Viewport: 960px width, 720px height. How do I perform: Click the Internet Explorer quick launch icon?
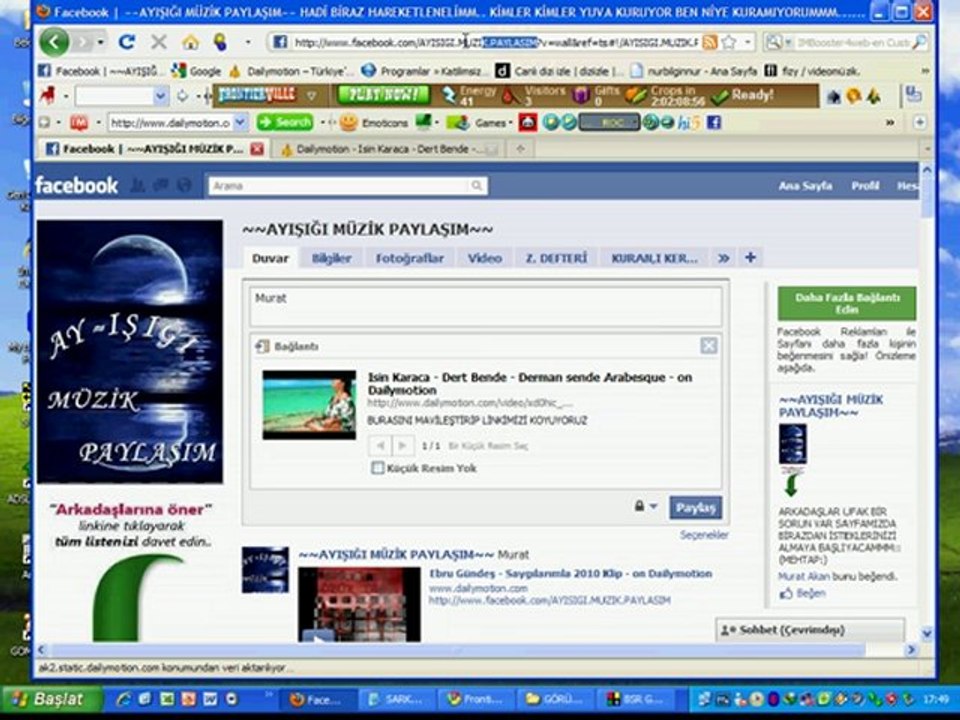(x=124, y=699)
